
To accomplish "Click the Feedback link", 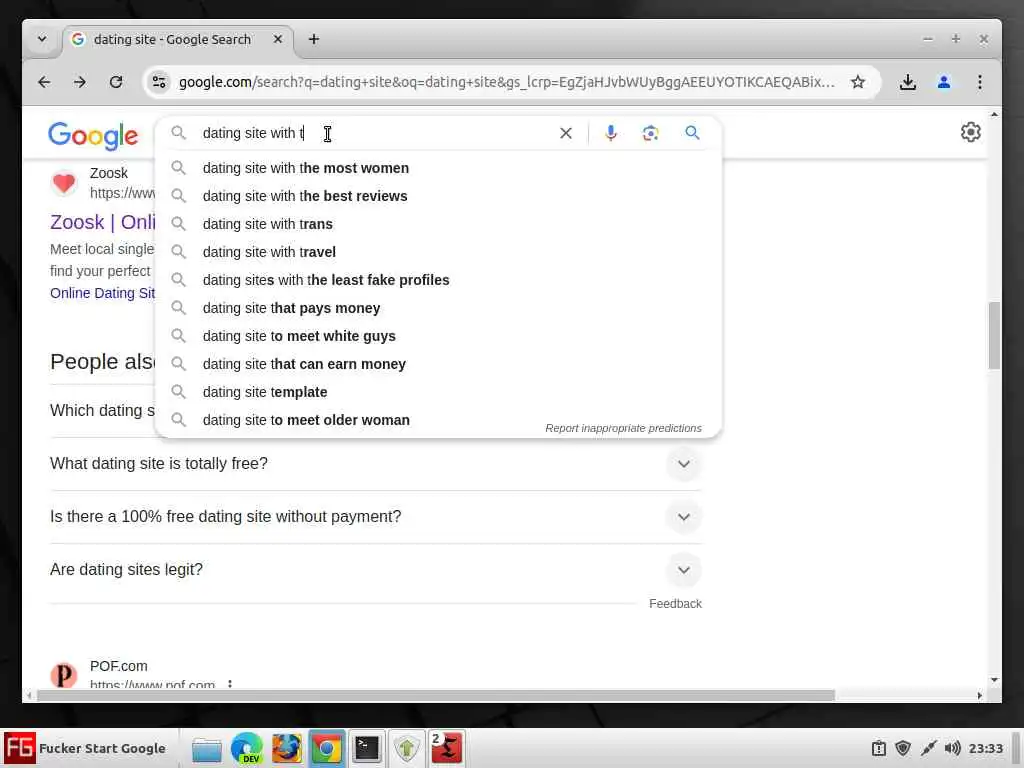I will click(675, 604).
